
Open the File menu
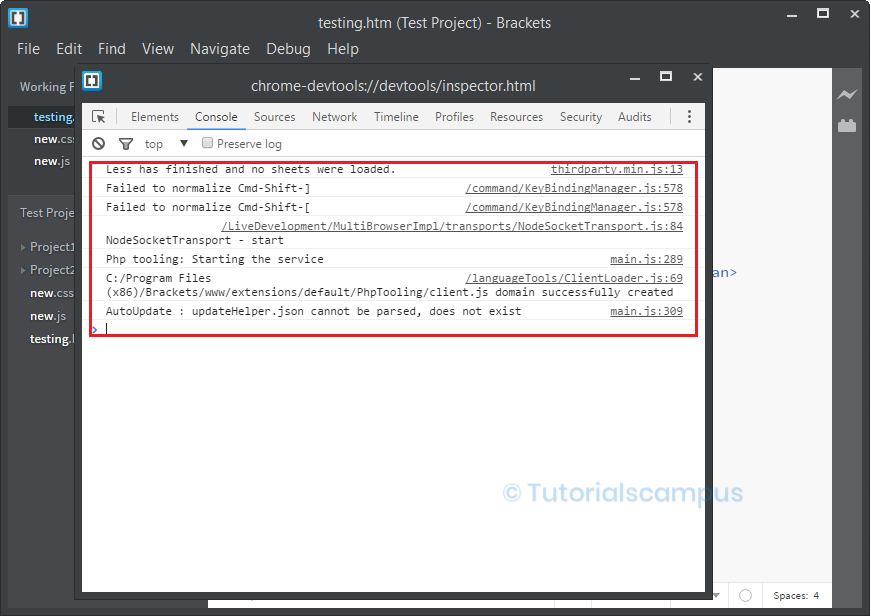coord(28,49)
